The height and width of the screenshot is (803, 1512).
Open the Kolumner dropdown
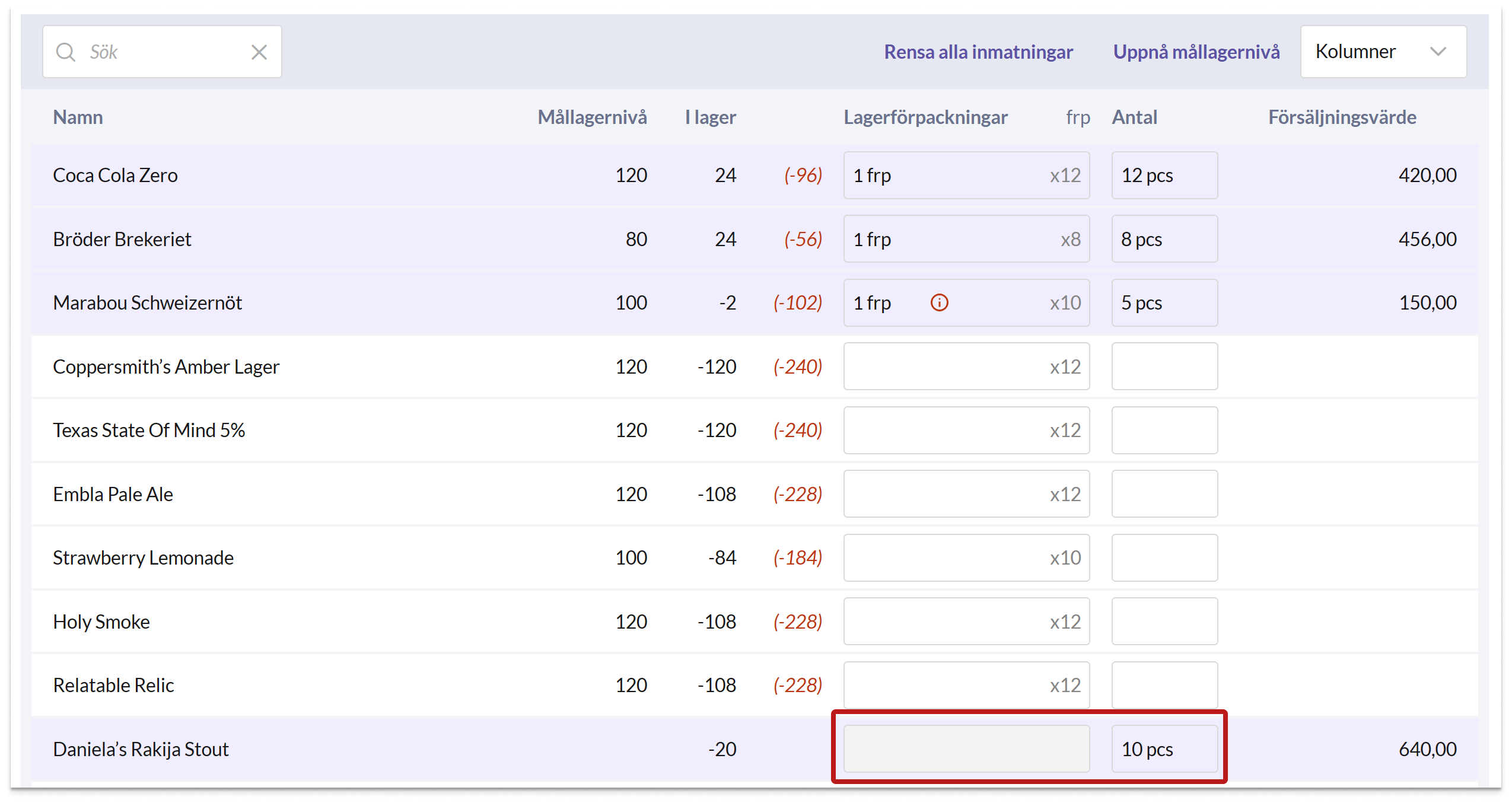point(1383,52)
